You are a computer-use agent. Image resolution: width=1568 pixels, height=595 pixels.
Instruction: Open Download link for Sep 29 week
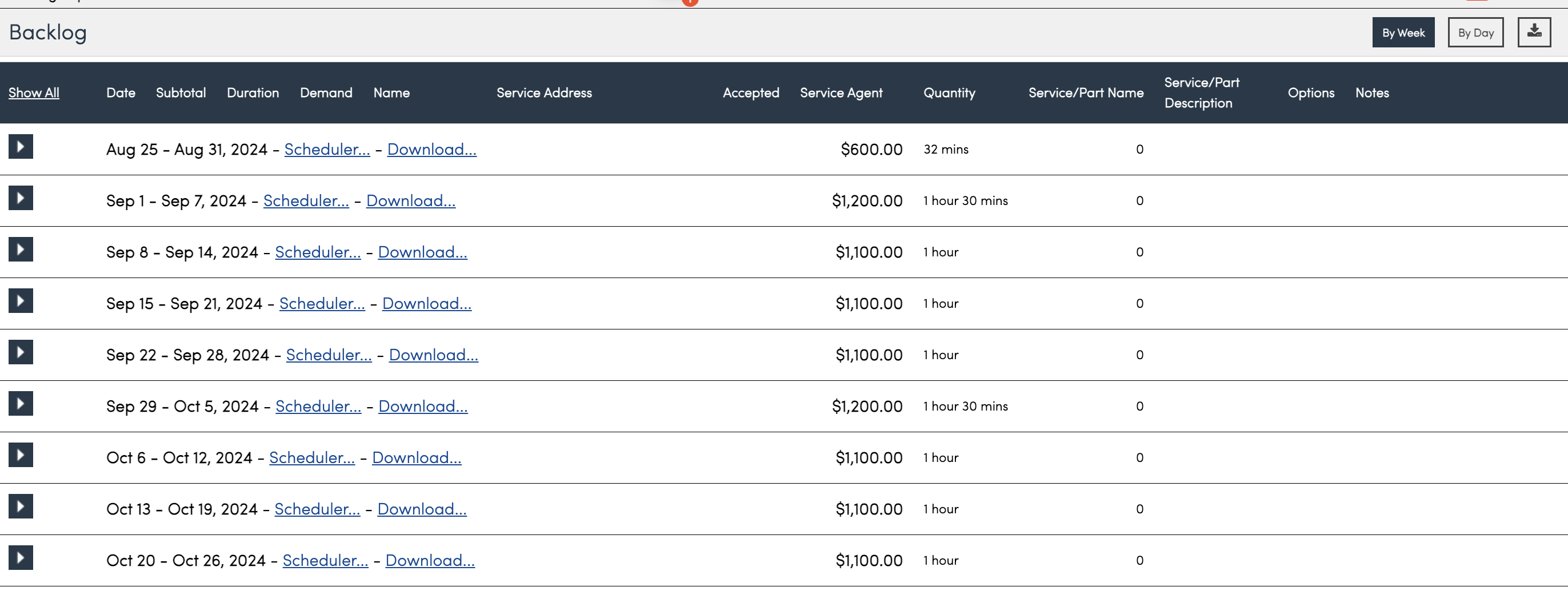point(423,407)
